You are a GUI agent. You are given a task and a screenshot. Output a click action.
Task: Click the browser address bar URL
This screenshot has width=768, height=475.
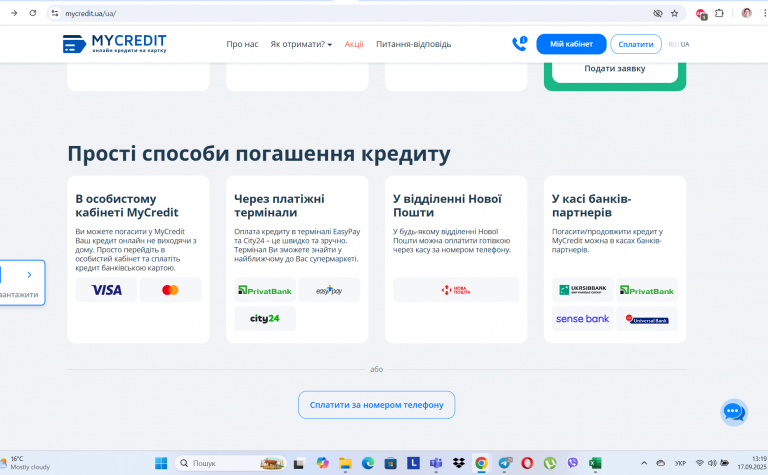(91, 13)
